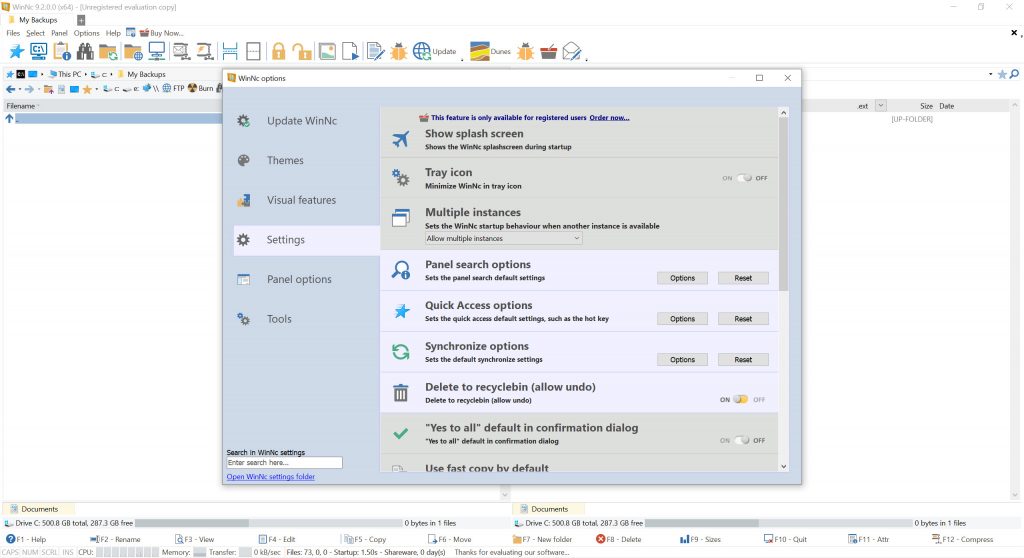Open the .ext column dropdown arrow

(880, 106)
